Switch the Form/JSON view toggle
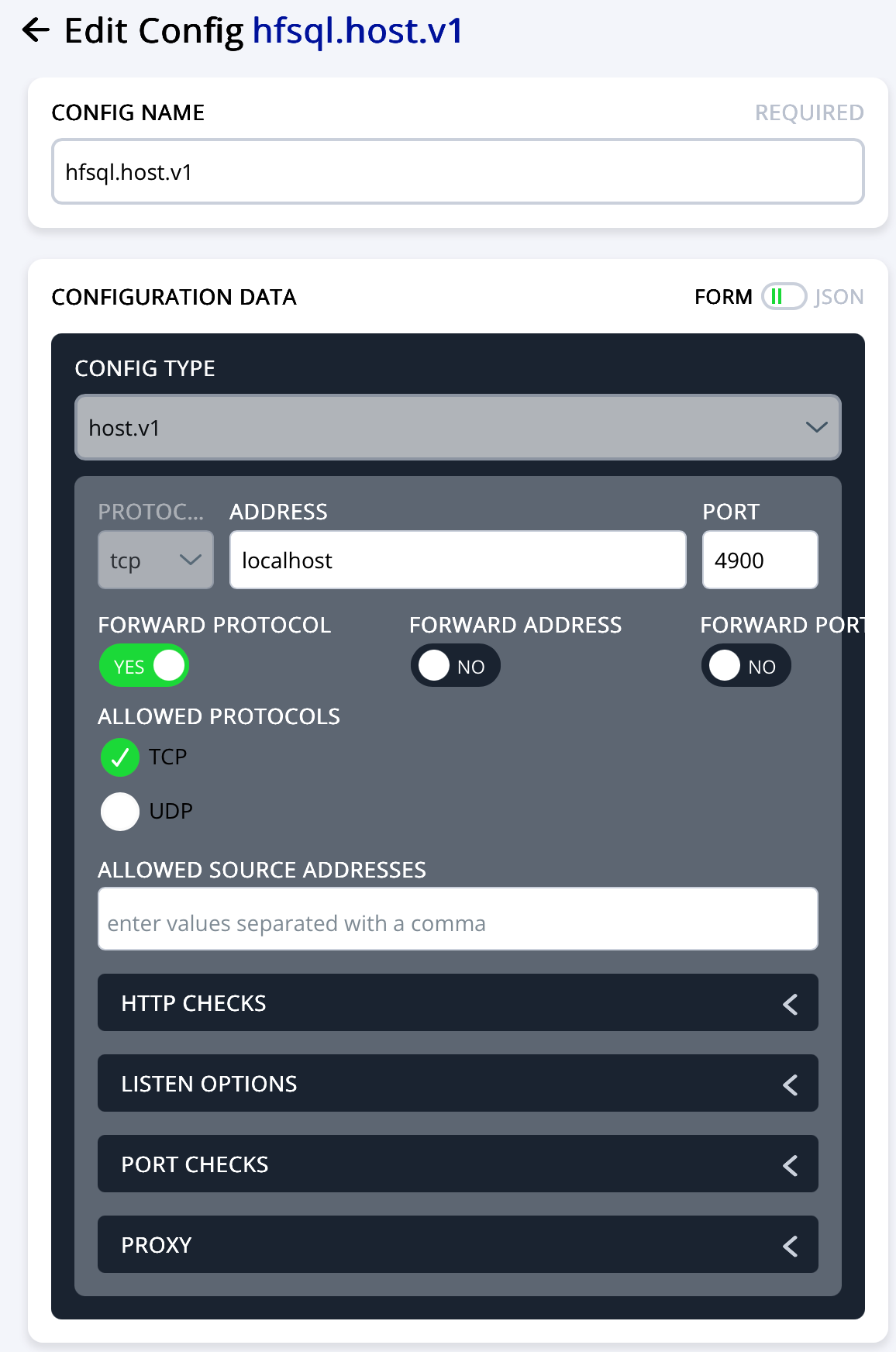 tap(784, 297)
